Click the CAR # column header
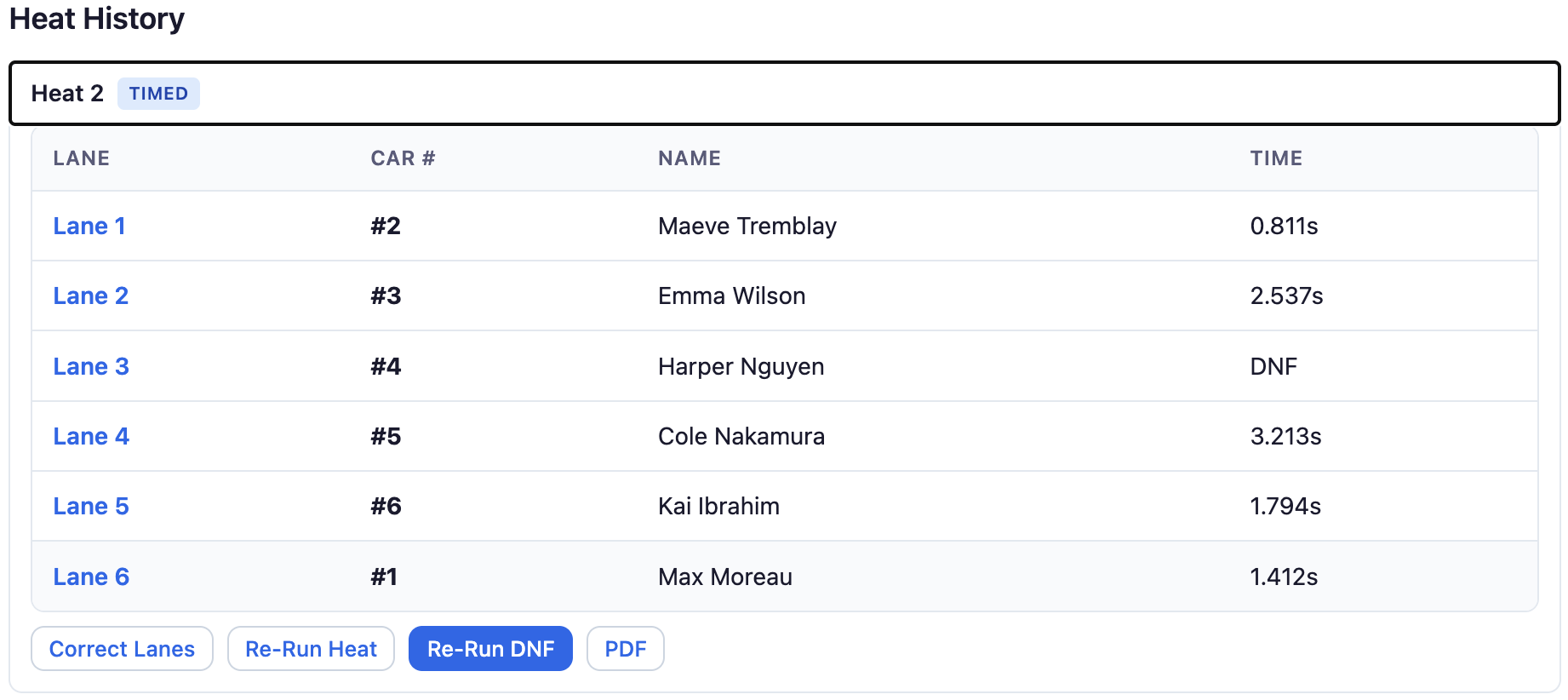 pos(403,158)
